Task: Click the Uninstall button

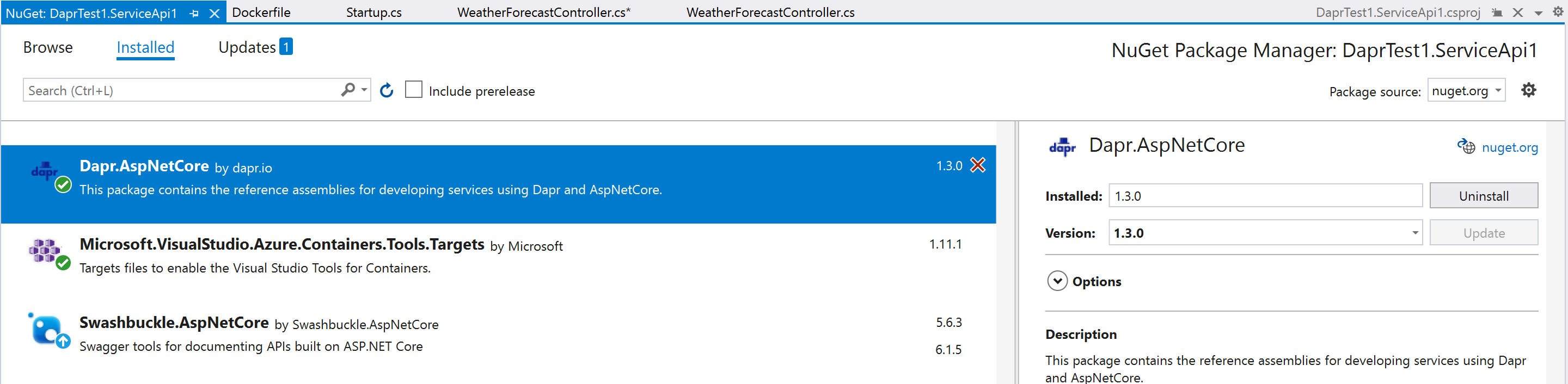Action: click(1484, 195)
